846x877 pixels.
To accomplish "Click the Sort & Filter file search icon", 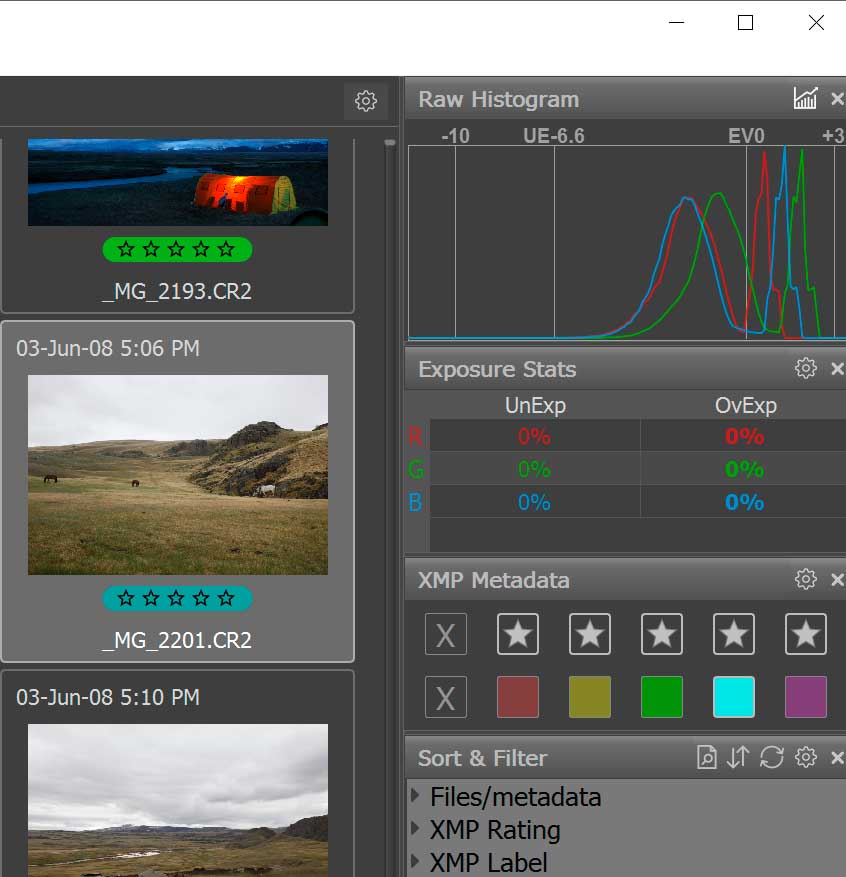I will click(x=707, y=757).
